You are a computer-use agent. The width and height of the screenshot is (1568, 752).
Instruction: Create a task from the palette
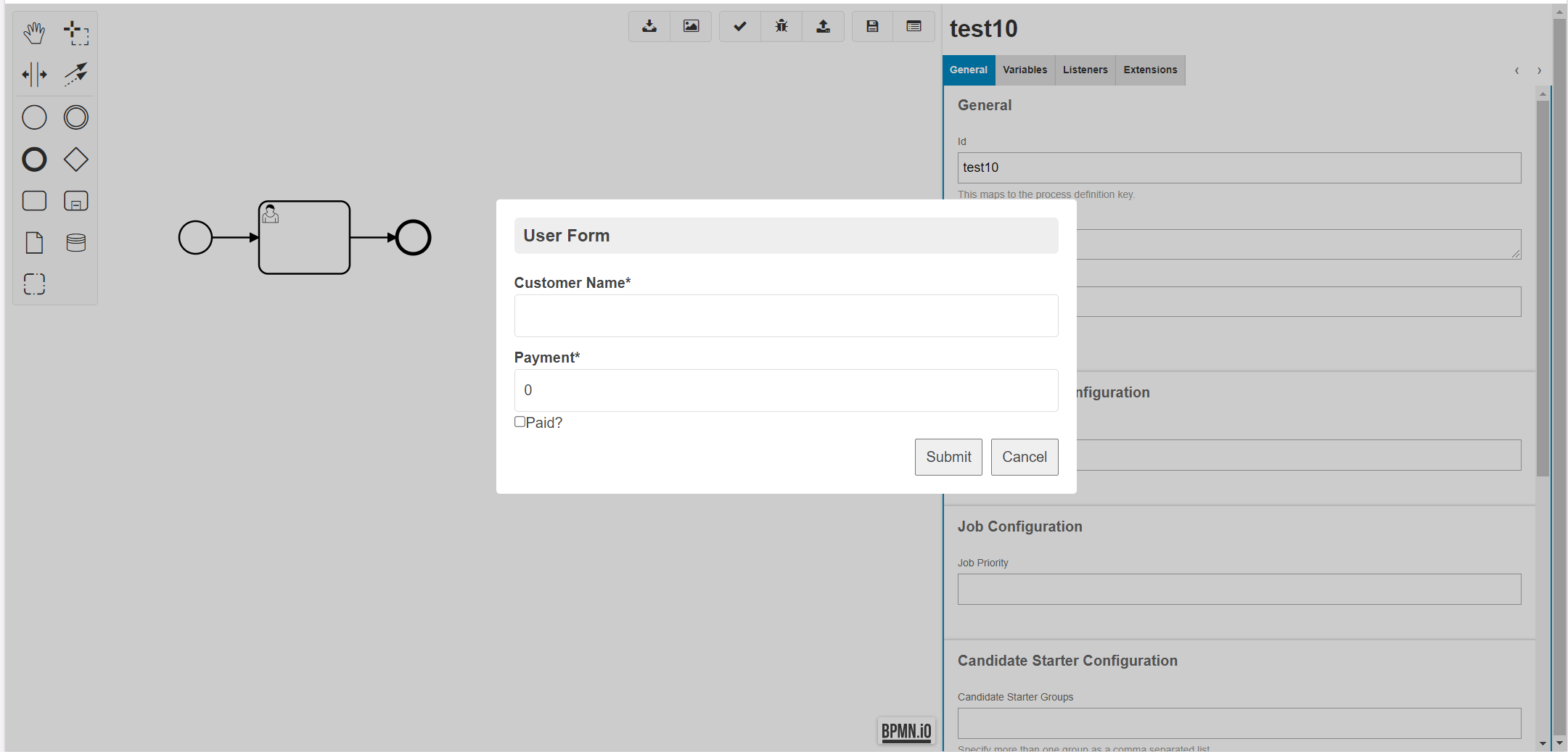[34, 201]
